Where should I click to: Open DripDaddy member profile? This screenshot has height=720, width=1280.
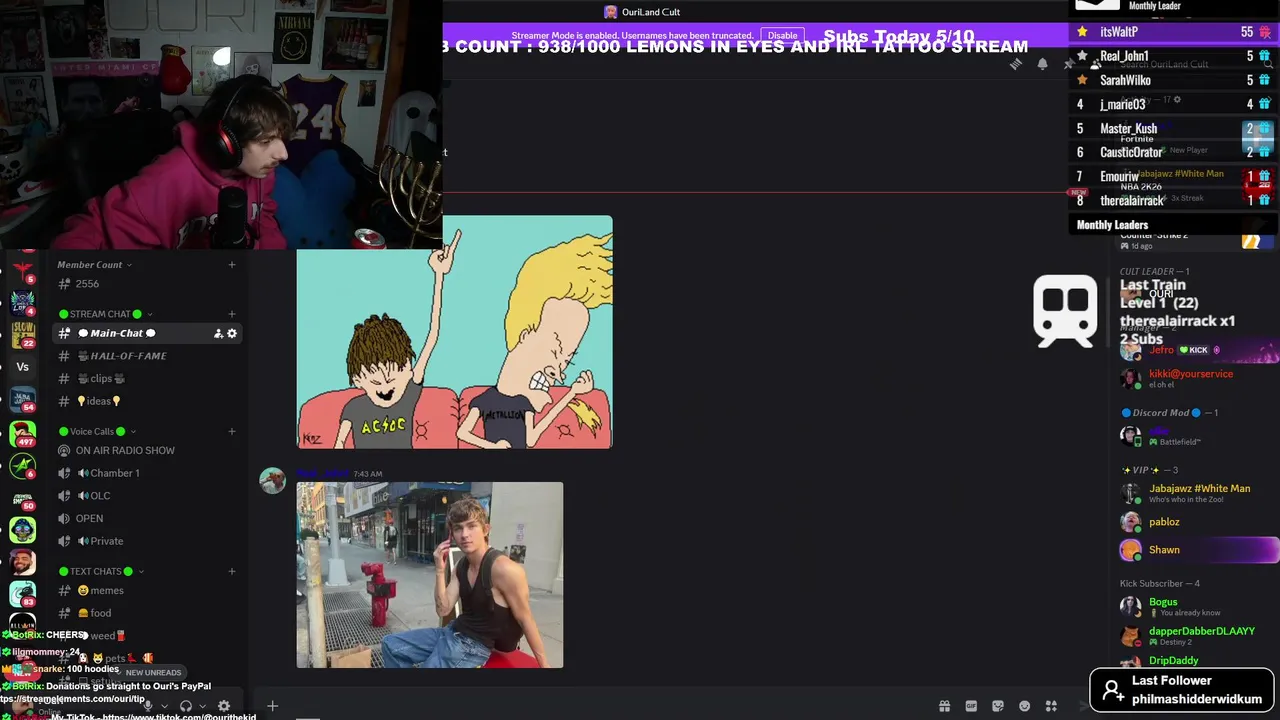pyautogui.click(x=1198, y=661)
